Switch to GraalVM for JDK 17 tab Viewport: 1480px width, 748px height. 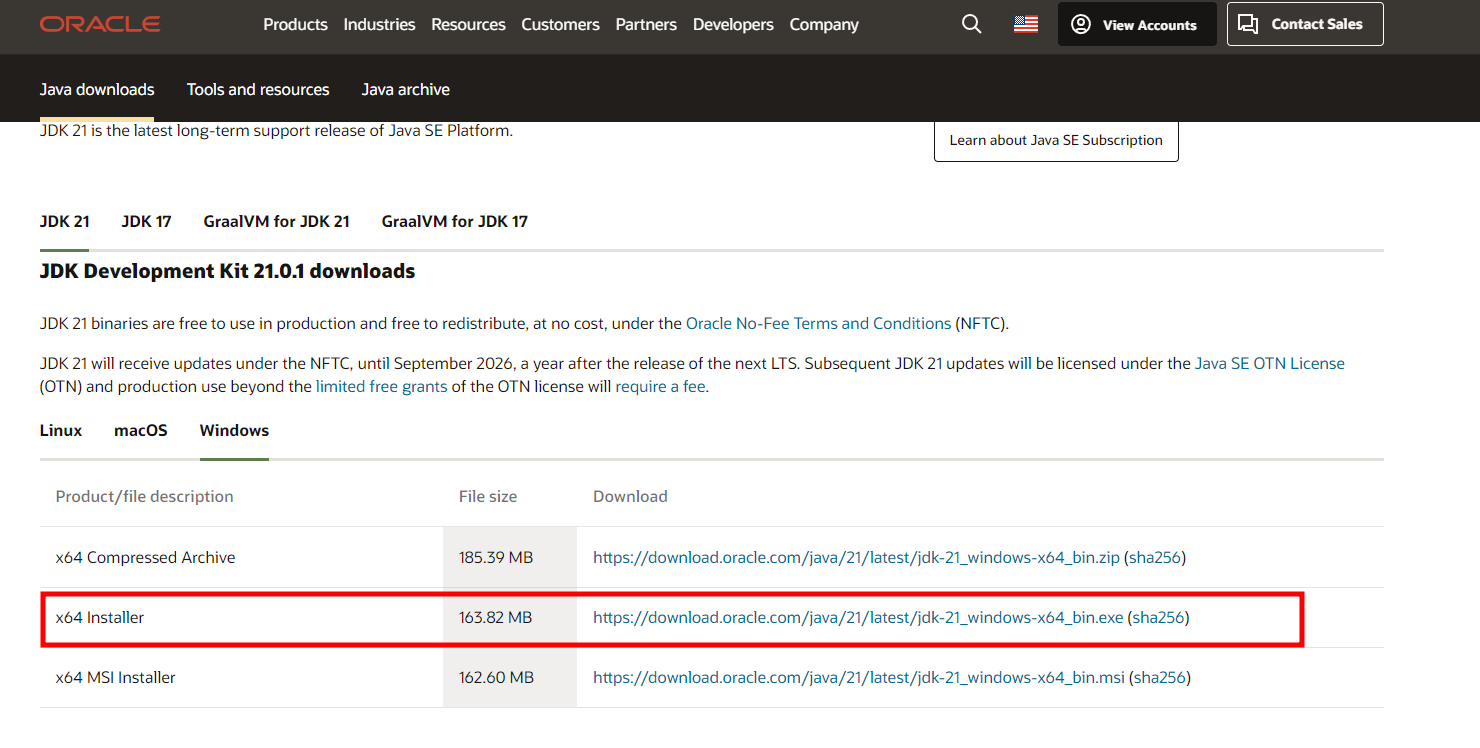coord(454,221)
